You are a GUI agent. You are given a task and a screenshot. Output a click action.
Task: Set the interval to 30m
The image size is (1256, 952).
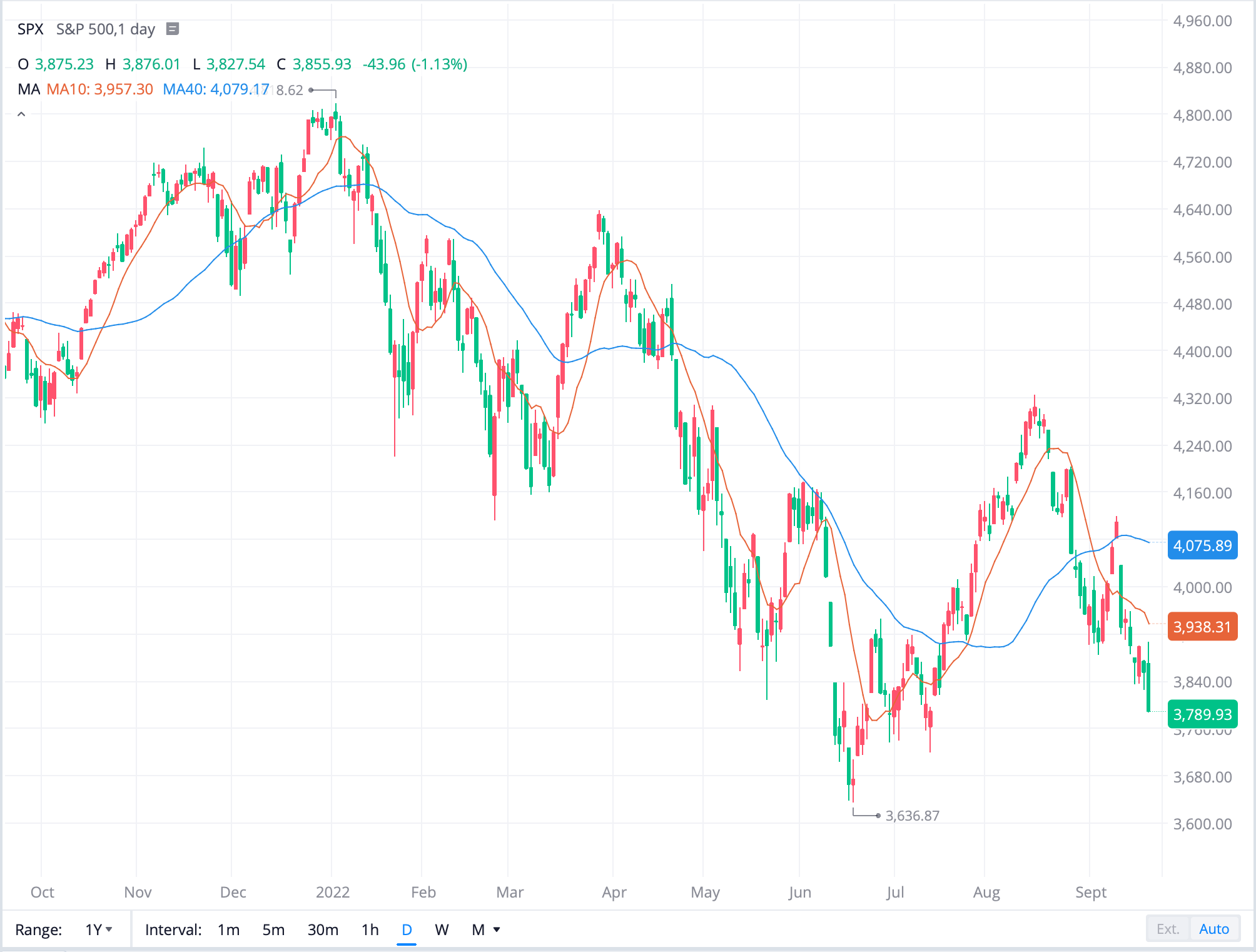323,929
